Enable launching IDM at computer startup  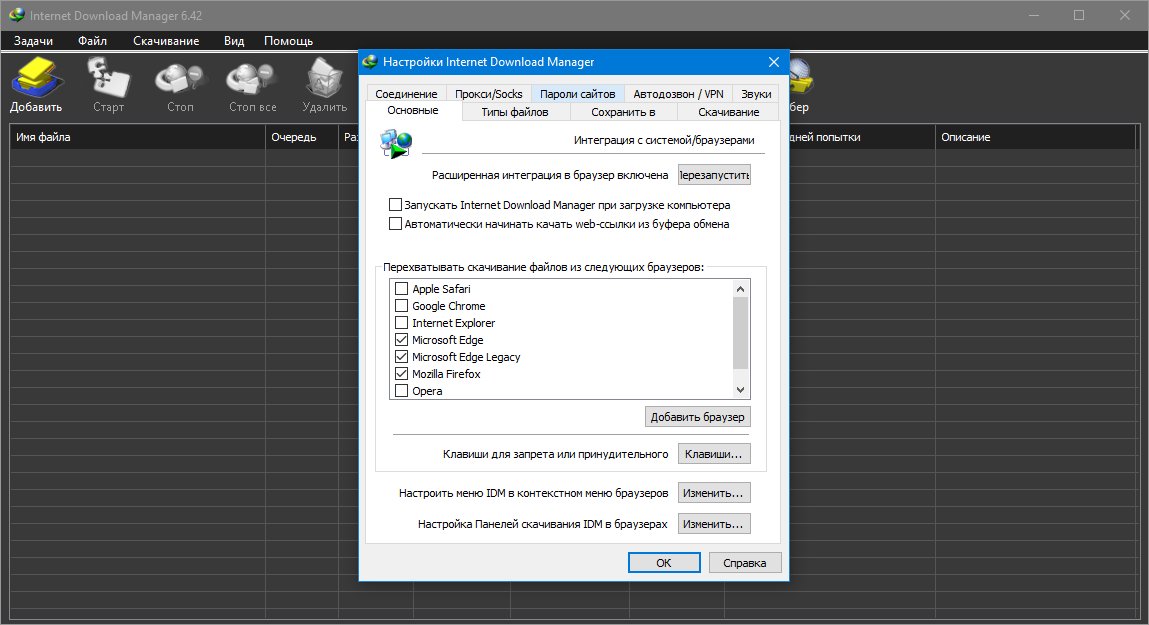click(396, 205)
